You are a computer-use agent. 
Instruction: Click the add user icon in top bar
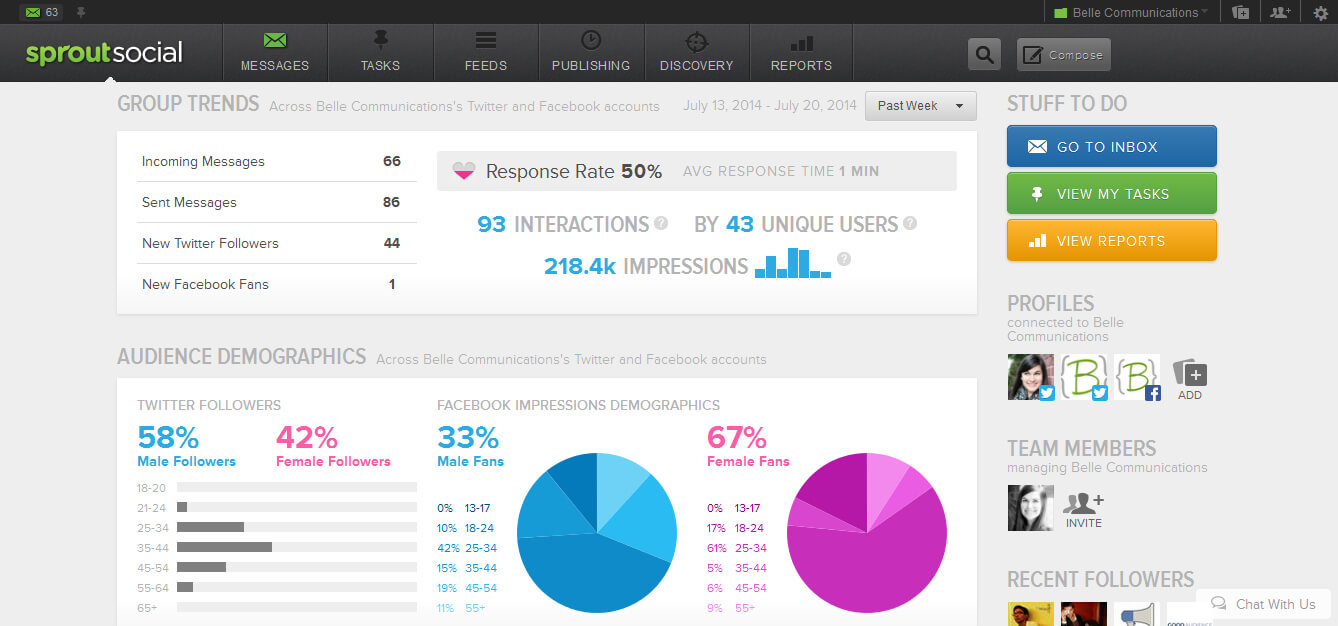(x=1280, y=13)
